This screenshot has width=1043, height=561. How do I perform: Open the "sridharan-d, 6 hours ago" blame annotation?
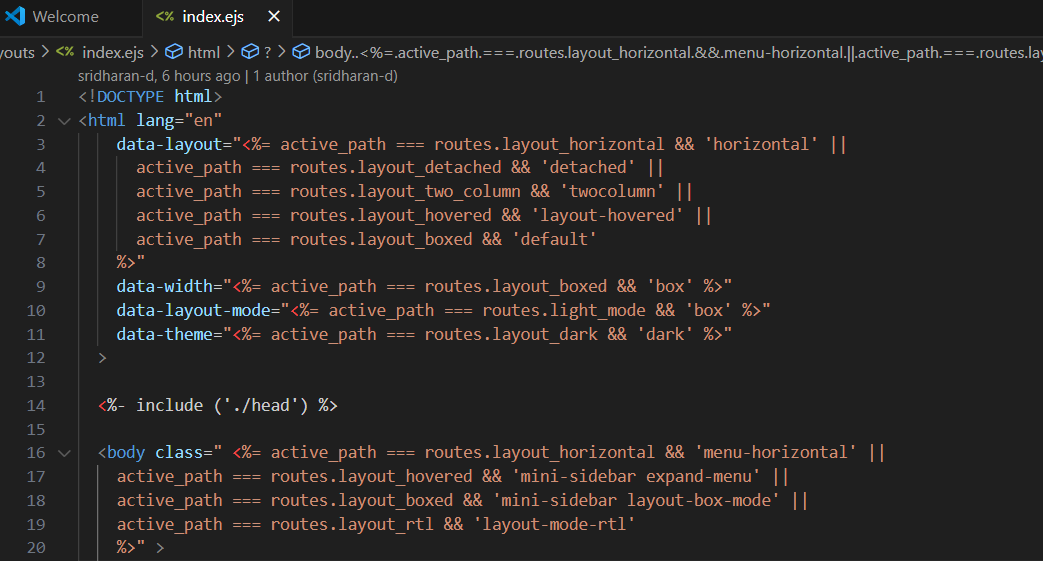(x=159, y=75)
